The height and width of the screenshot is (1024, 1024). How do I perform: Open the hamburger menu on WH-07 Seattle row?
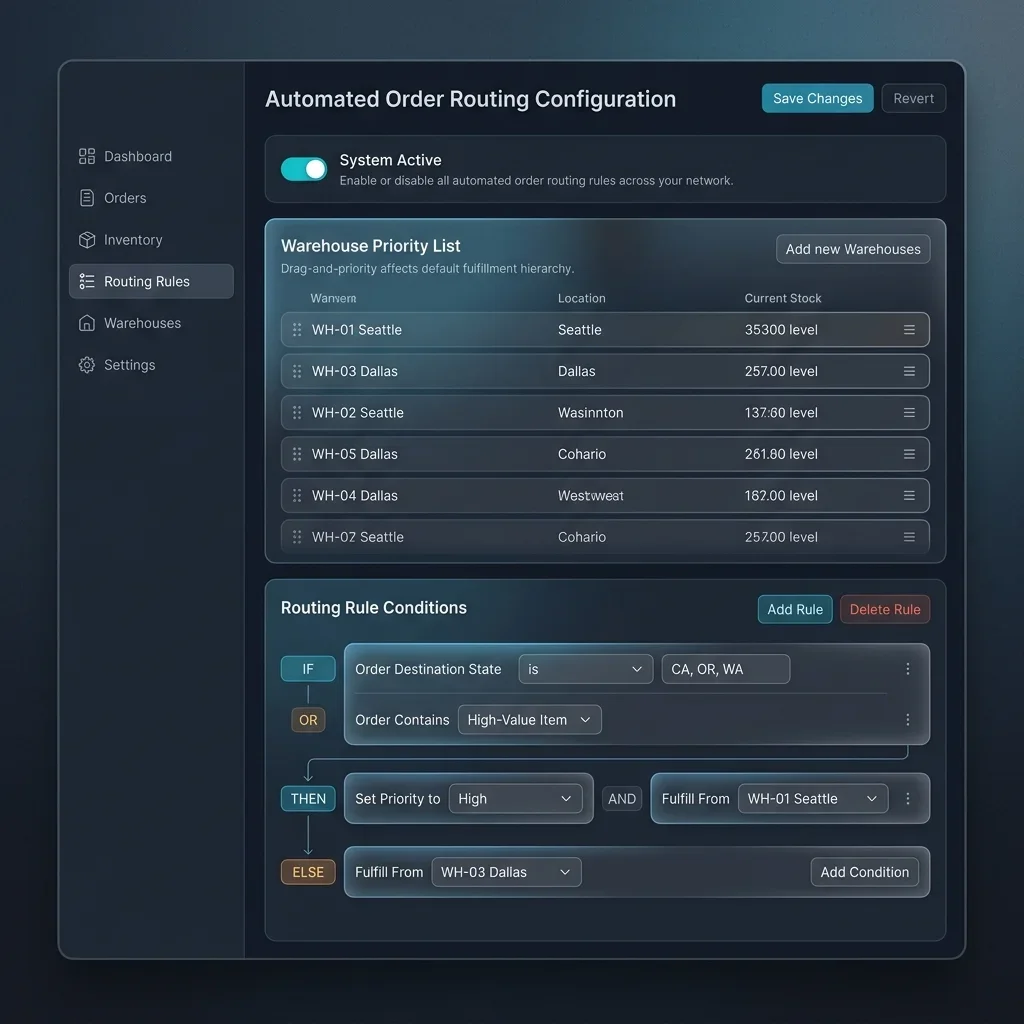point(909,537)
